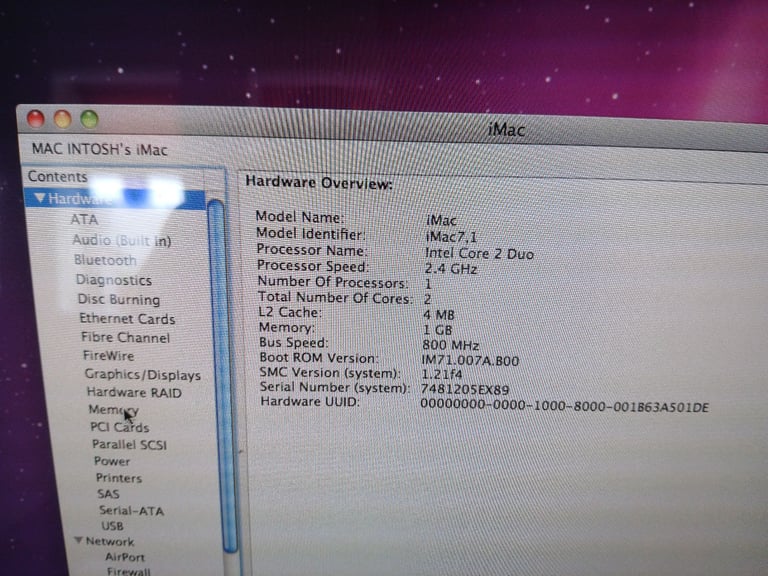
Task: Click the 800 MHz bus speed value
Action: click(x=451, y=345)
